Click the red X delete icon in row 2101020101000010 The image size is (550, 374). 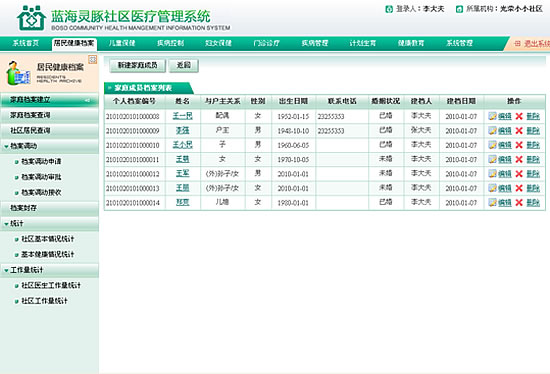pos(519,145)
